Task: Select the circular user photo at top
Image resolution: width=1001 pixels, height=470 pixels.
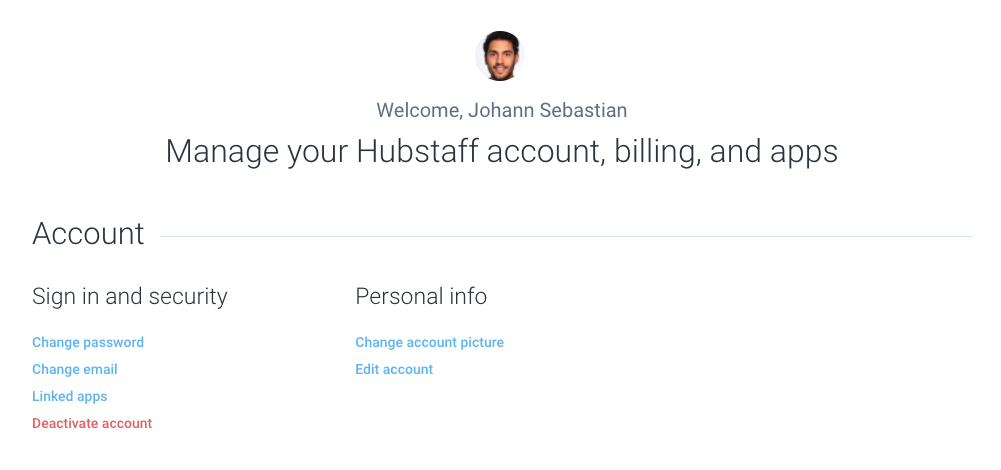Action: tap(500, 56)
